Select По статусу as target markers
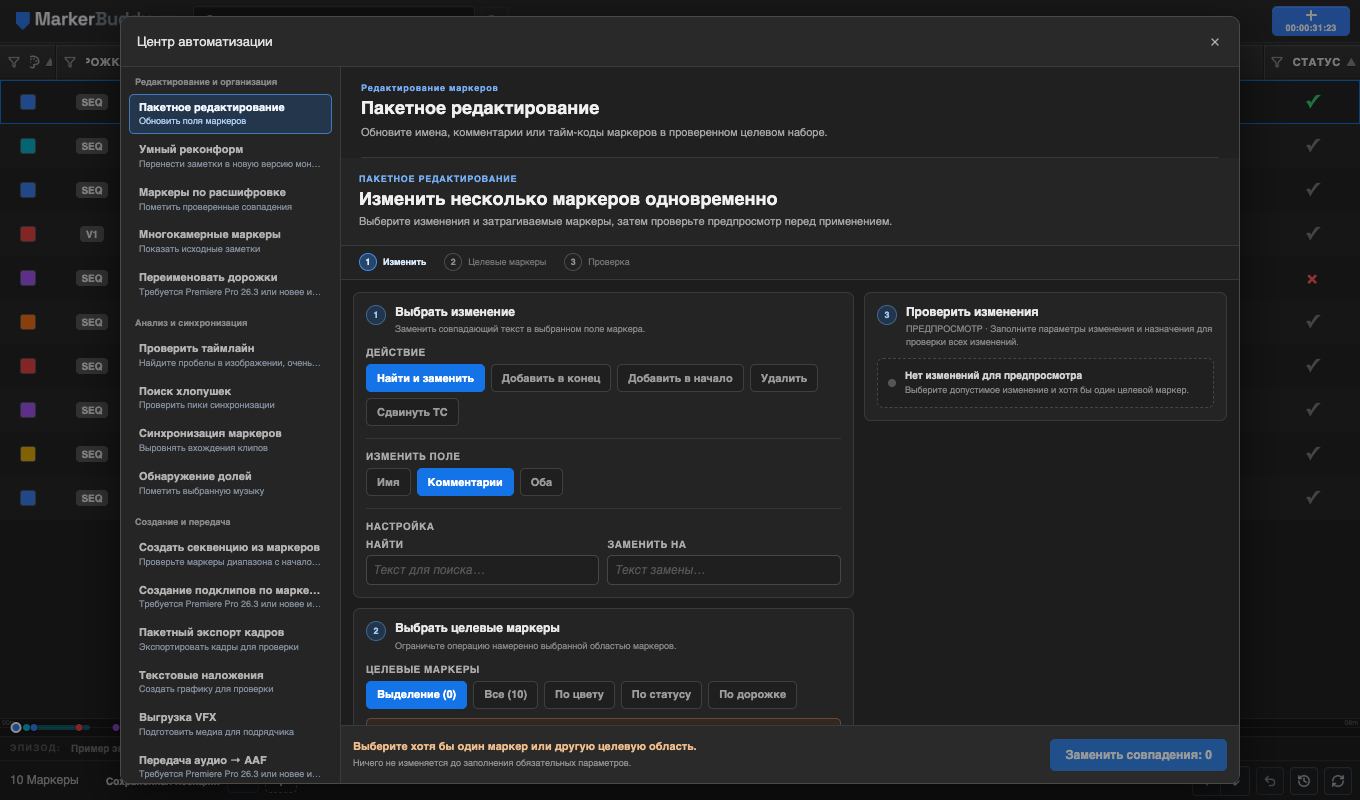This screenshot has height=800, width=1360. pos(661,694)
